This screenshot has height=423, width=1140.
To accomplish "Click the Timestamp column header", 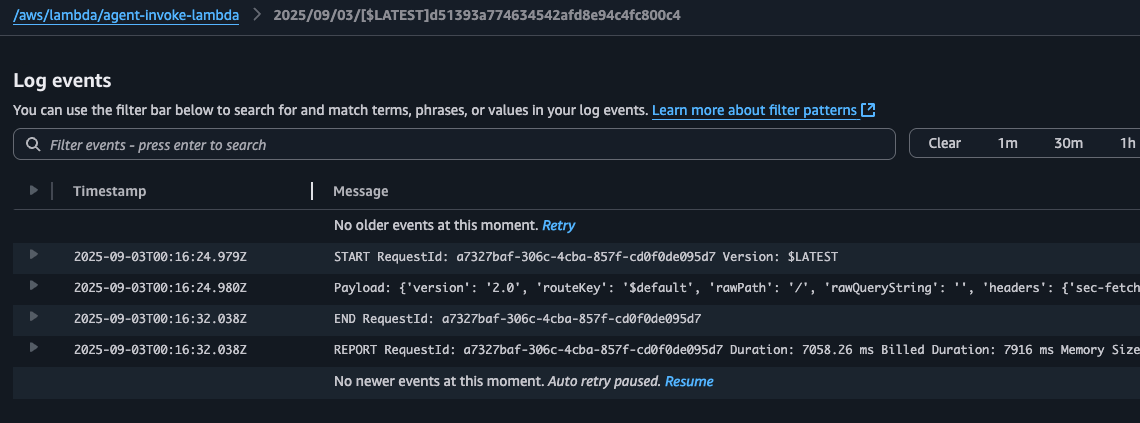I will (110, 191).
